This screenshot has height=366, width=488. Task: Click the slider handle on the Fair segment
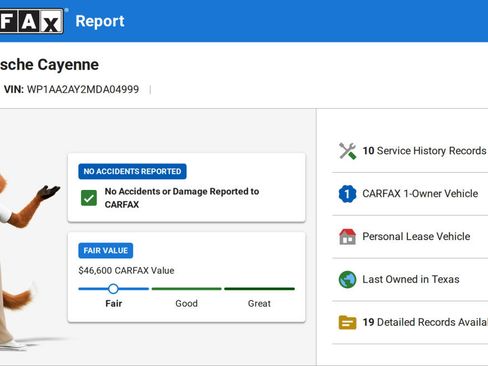click(113, 289)
